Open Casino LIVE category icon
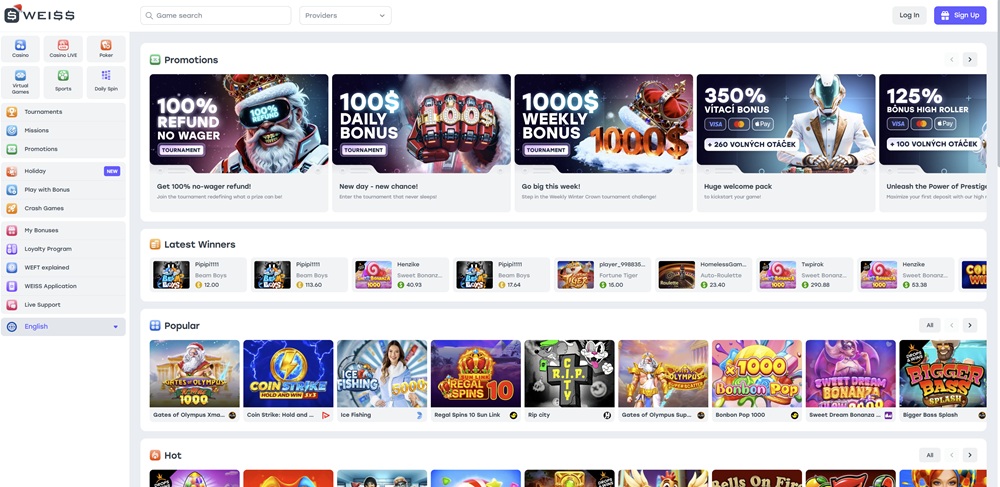This screenshot has height=487, width=1000. coord(63,48)
